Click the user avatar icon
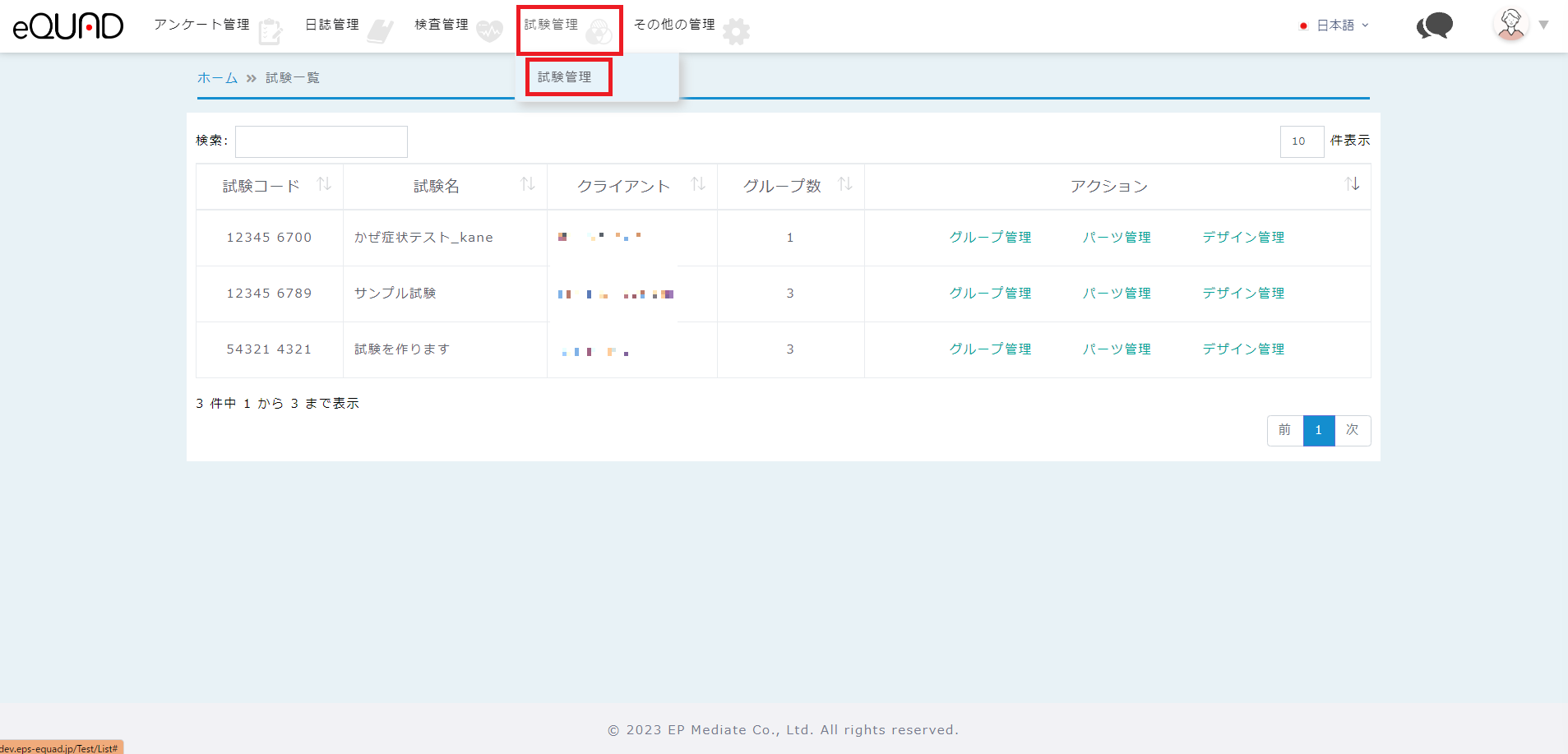 click(1510, 25)
